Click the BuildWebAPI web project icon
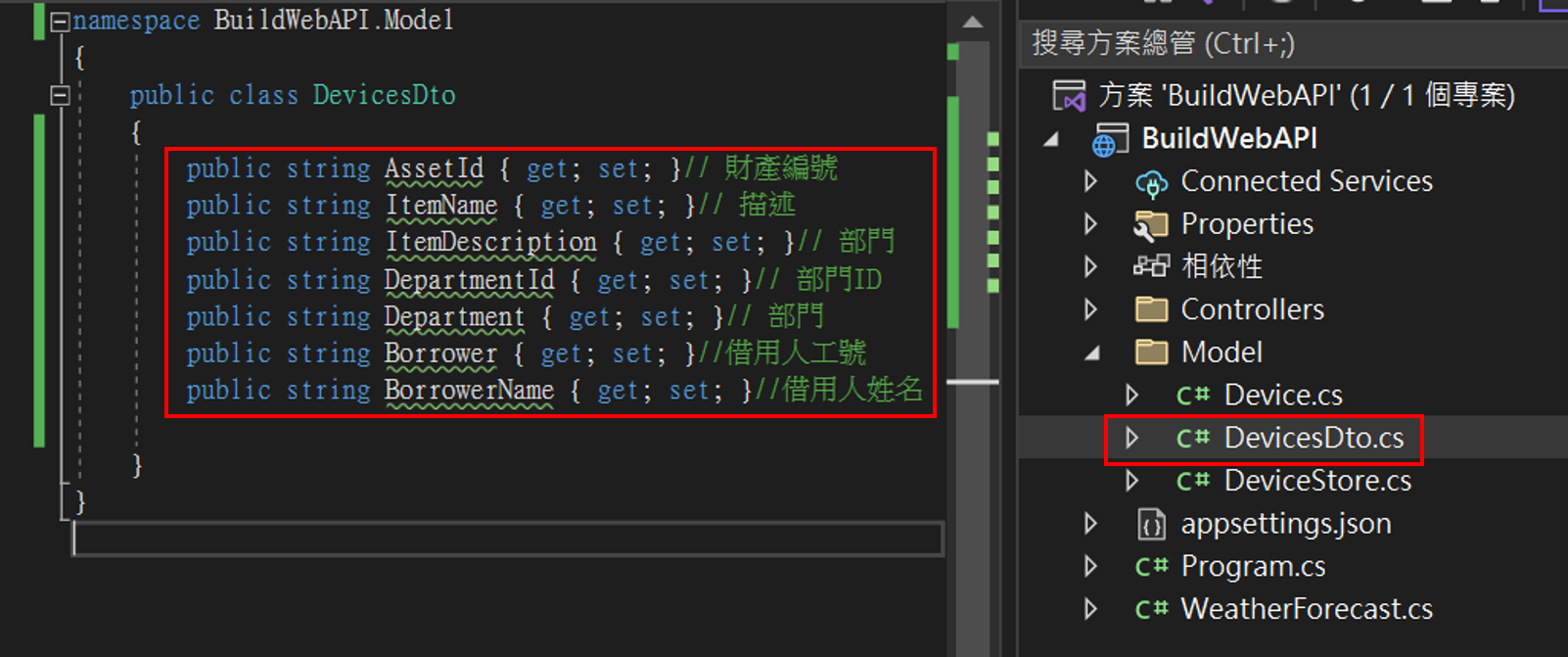The image size is (1568, 657). point(1111,140)
